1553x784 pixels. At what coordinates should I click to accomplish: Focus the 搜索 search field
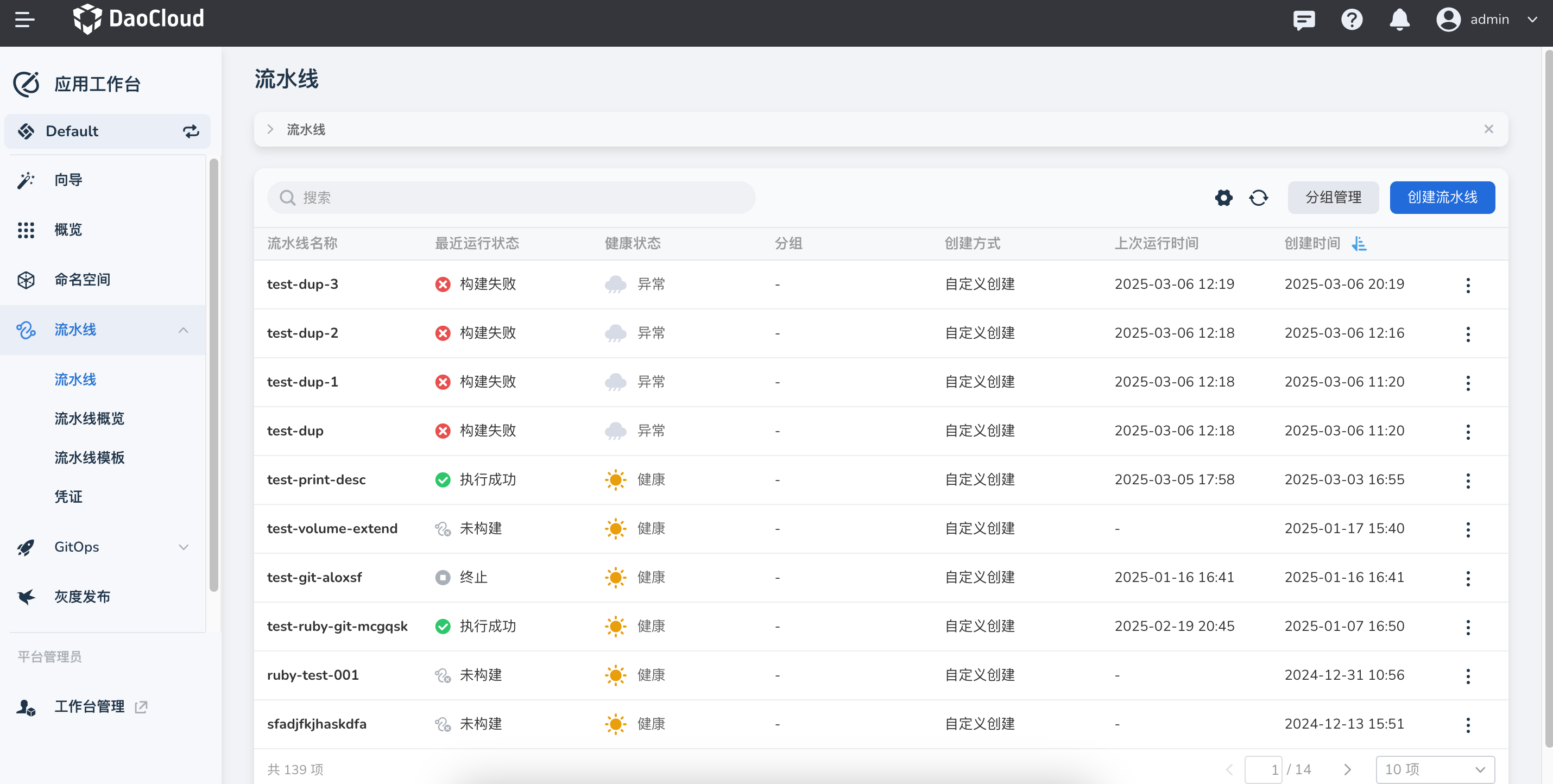coord(511,198)
